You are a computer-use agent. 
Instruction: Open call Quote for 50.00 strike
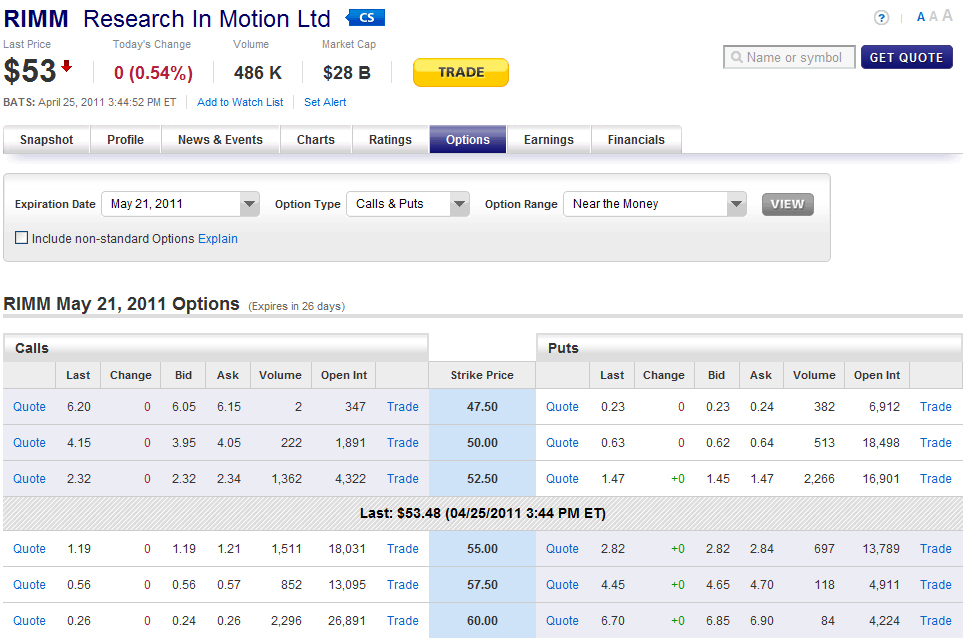29,442
